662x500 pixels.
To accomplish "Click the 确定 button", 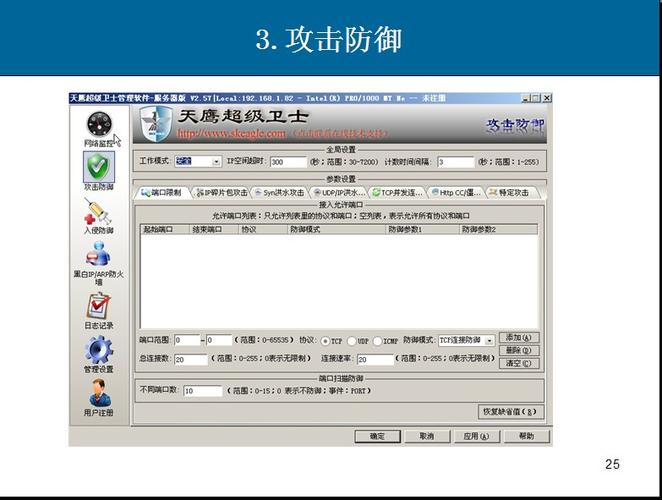I will 377,436.
